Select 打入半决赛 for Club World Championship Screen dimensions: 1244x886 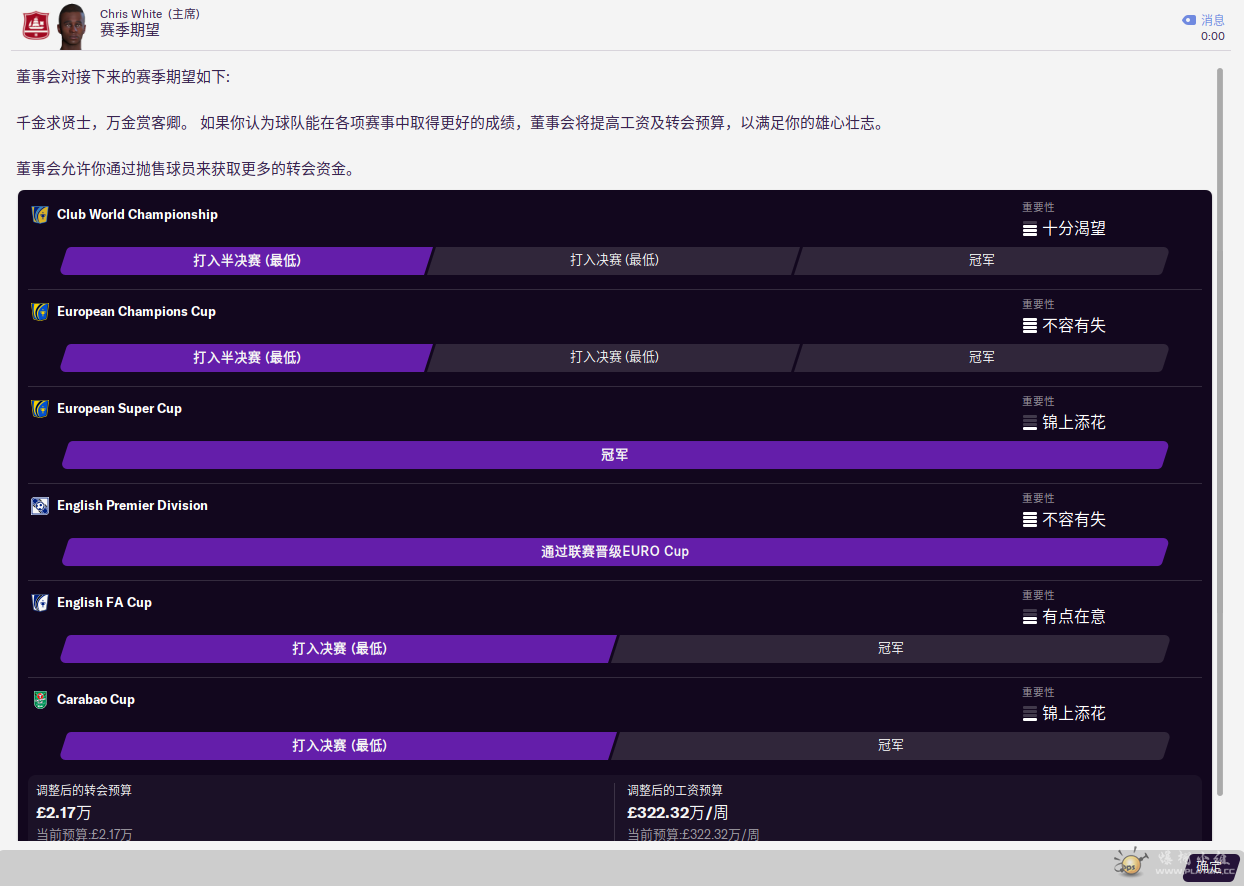tap(246, 261)
